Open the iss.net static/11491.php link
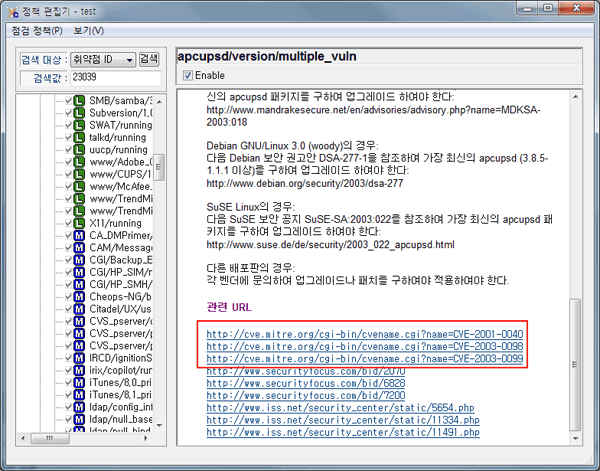600x471 pixels. [x=343, y=432]
